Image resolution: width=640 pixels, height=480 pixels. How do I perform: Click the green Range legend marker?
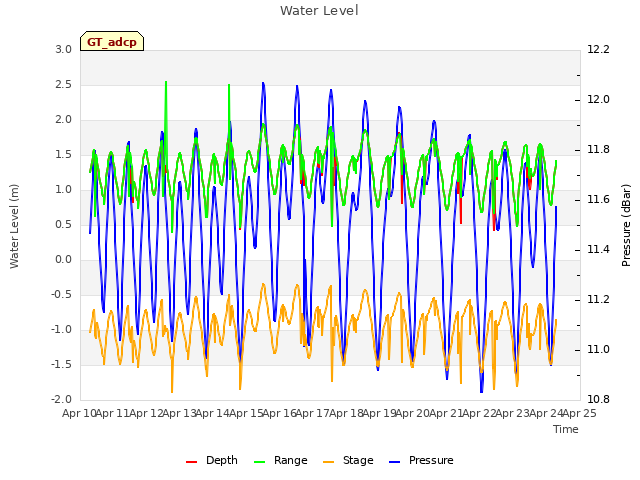260,462
